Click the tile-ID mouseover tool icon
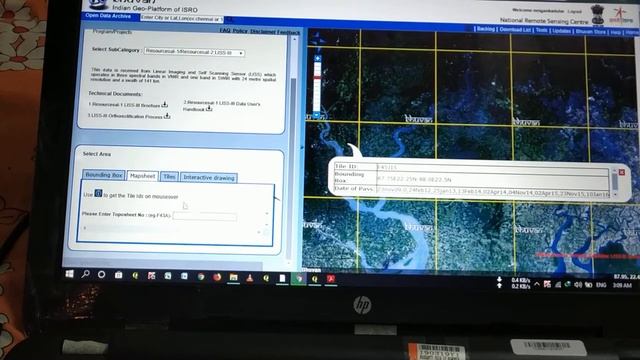Viewport: 640px width, 360px height. [x=98, y=193]
